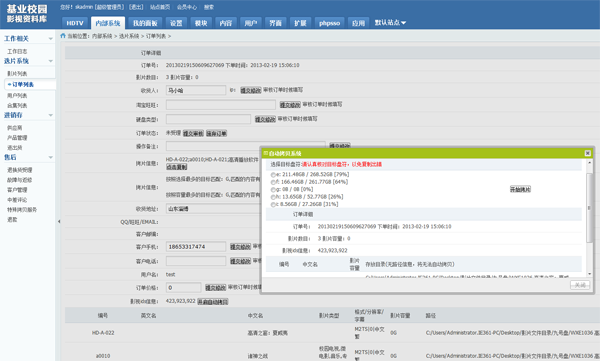Close the 自动拷贝系统 dialog with X
600x361 pixels.
pyautogui.click(x=588, y=153)
